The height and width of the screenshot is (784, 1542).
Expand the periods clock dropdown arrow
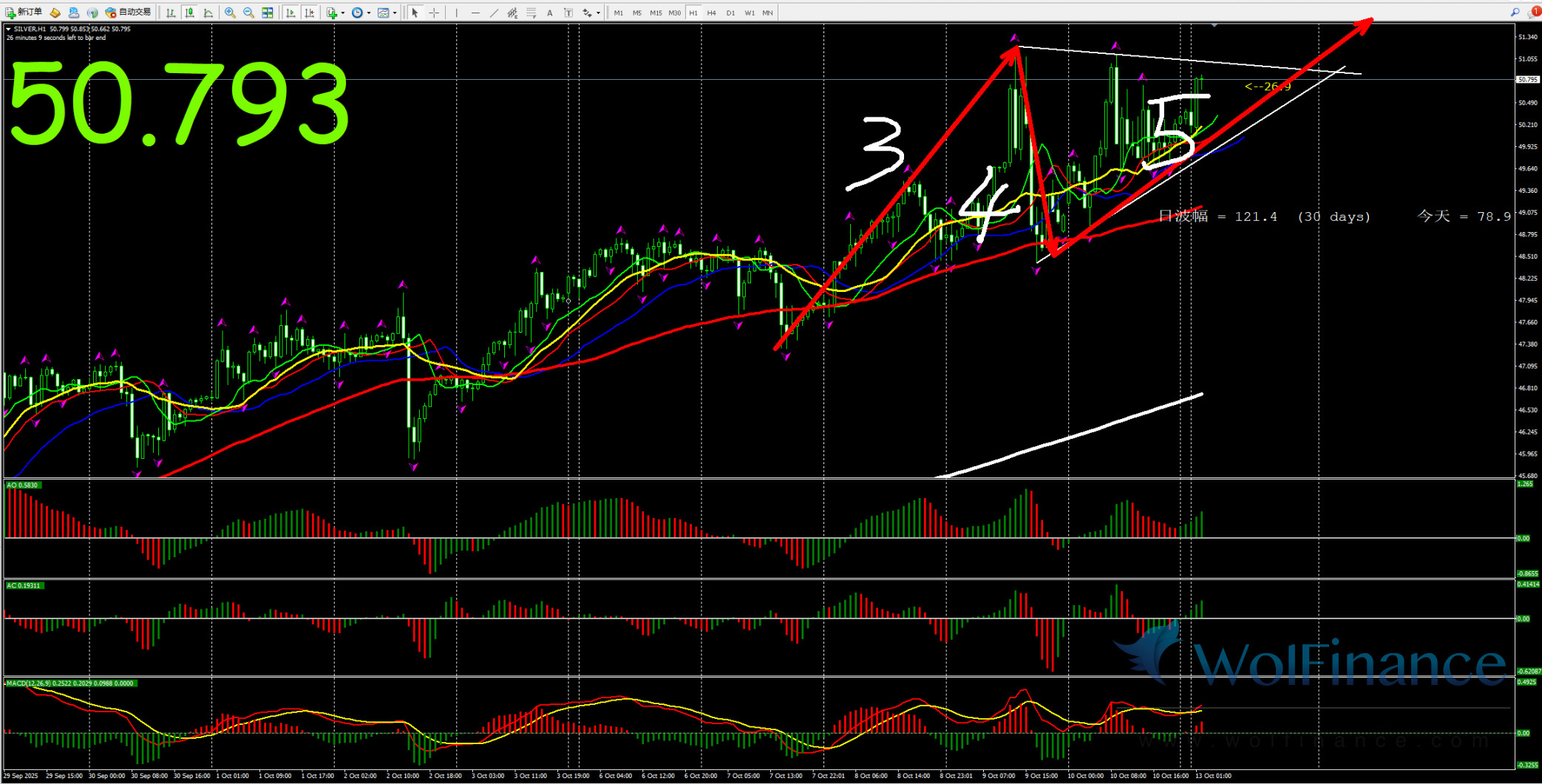pos(368,13)
